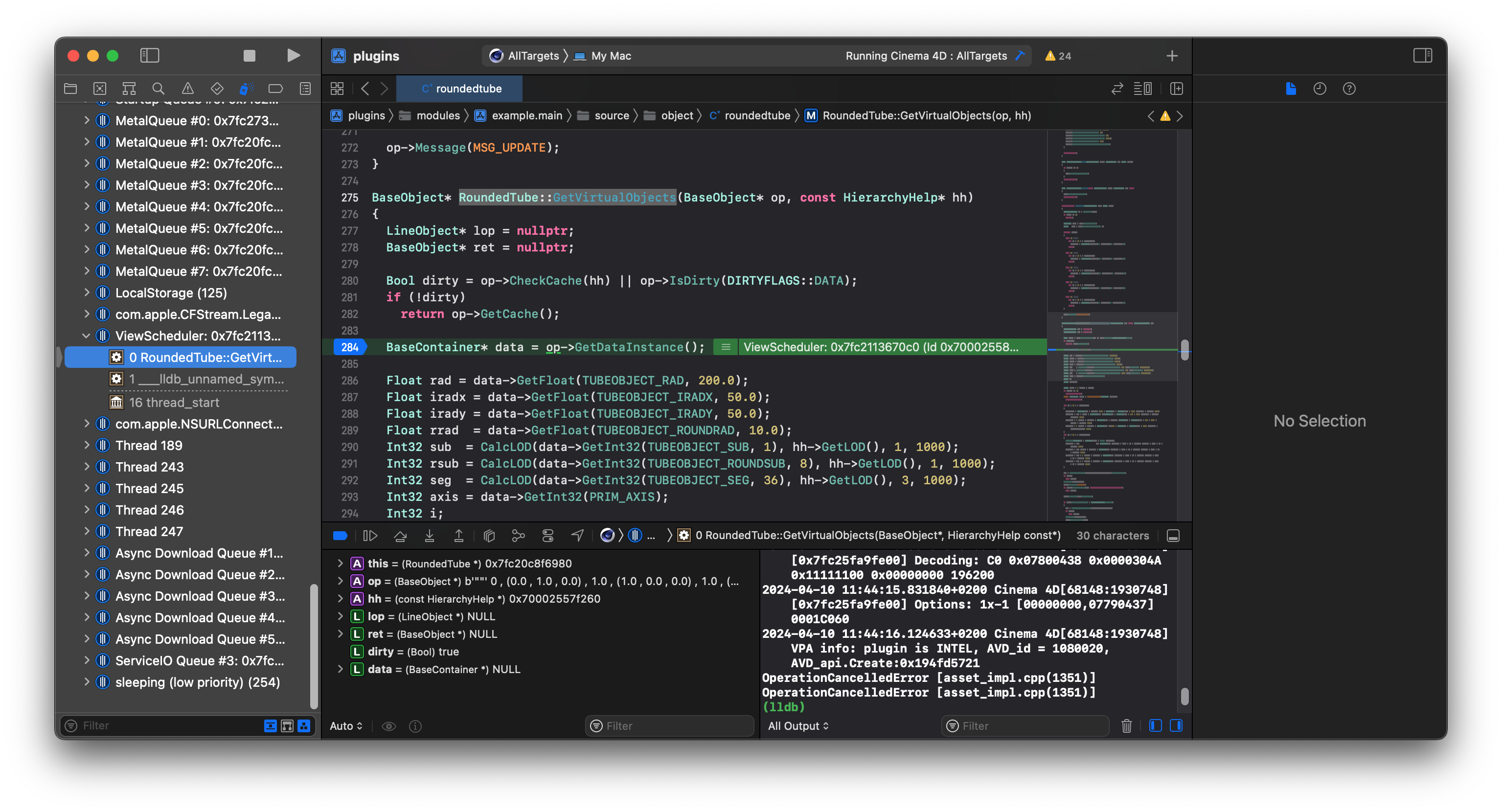Open the Test navigator checkmark icon
This screenshot has width=1502, height=812.
(x=216, y=89)
